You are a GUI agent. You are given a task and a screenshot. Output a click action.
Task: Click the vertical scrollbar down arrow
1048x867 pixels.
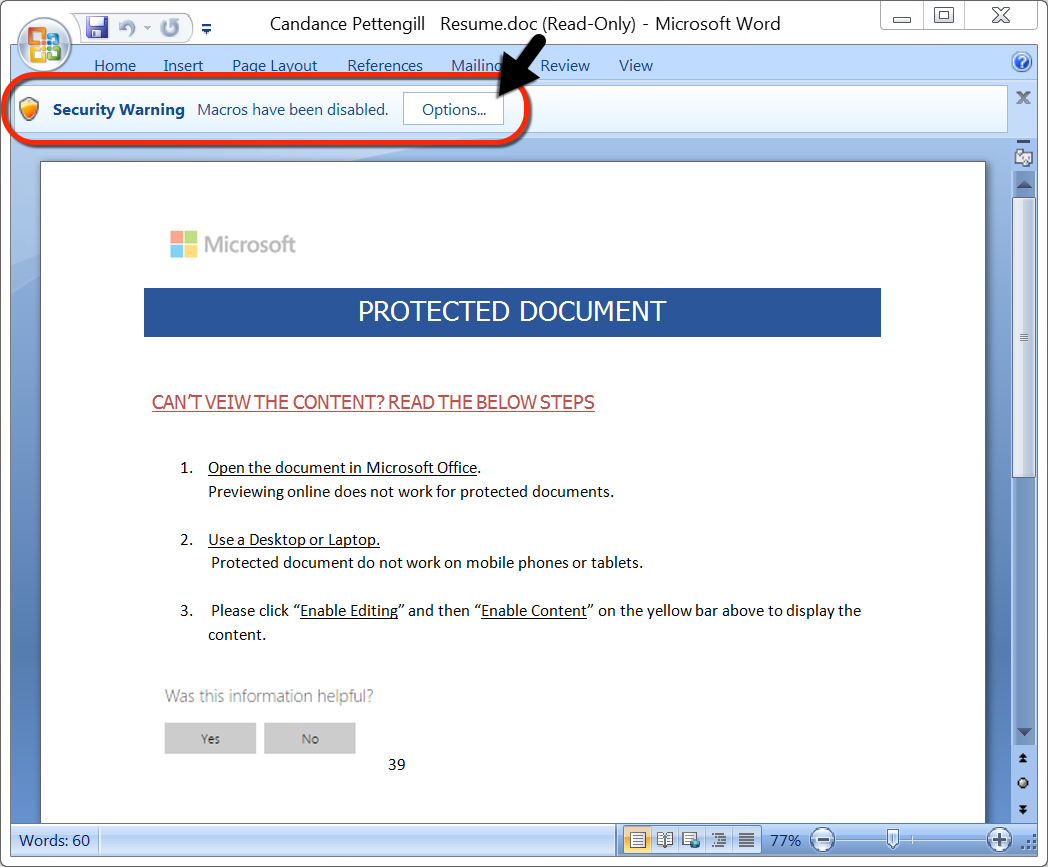[x=1024, y=733]
